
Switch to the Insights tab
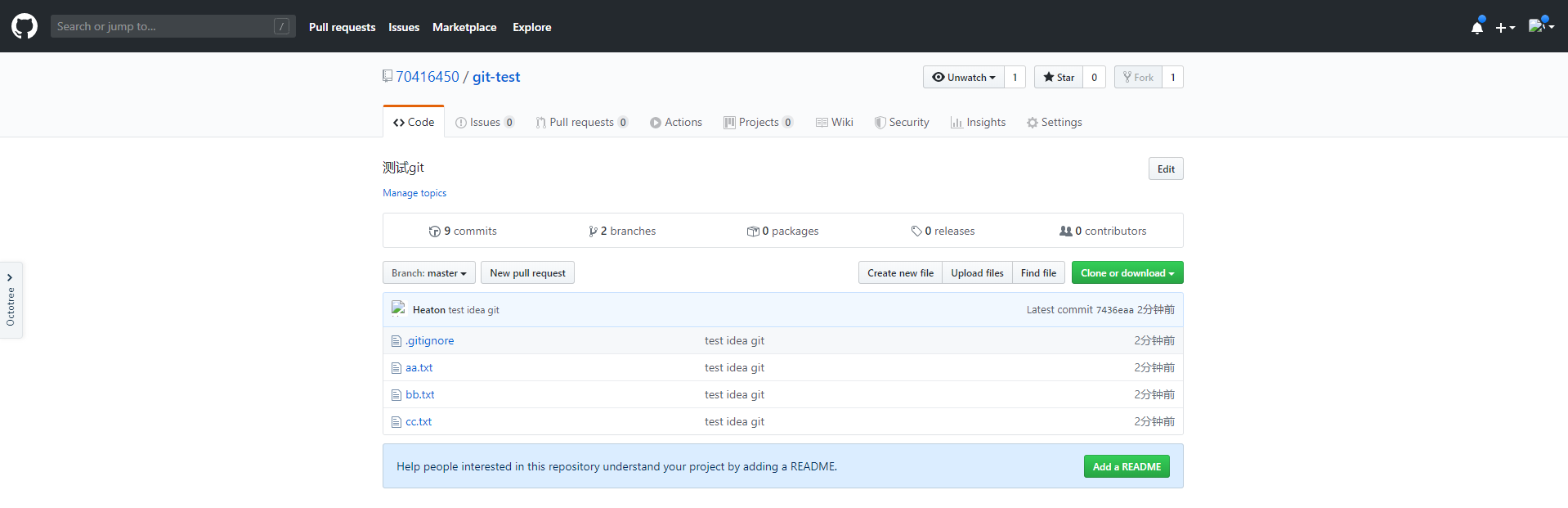[979, 122]
